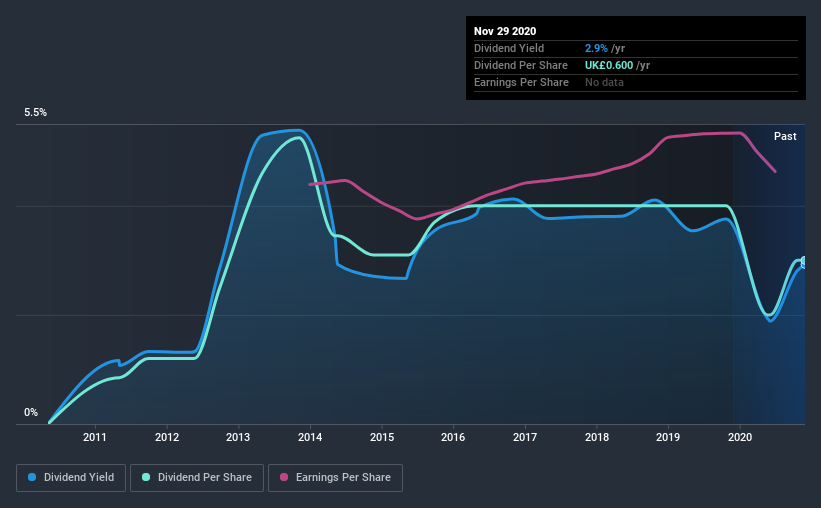The height and width of the screenshot is (508, 821).
Task: Click the UK£0.600 dividend per share value
Action: 609,65
